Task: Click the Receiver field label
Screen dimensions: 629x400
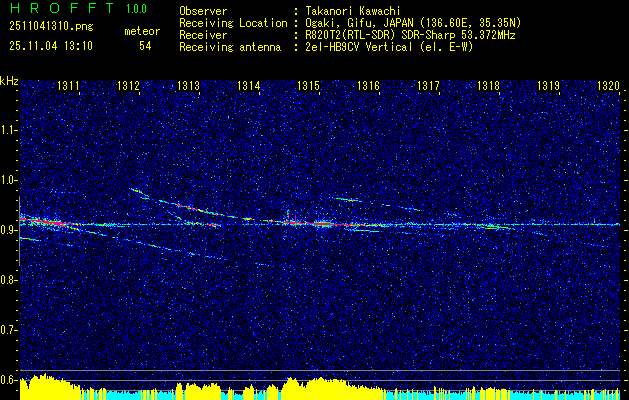Action: (203, 35)
